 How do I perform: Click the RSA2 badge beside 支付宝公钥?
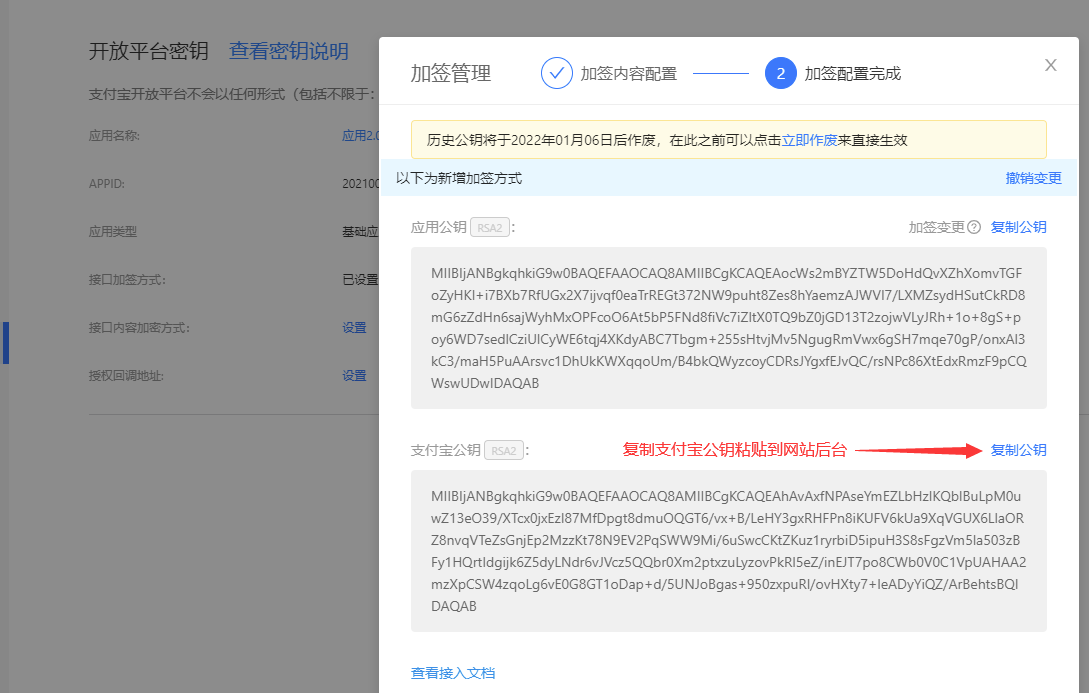(504, 450)
